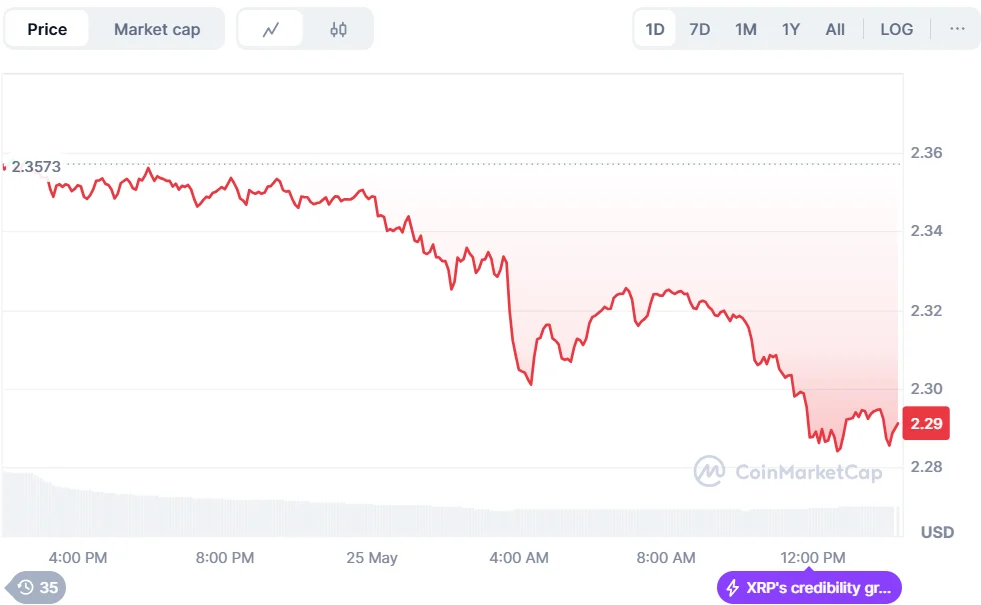Click the history clock icon badge
The height and width of the screenshot is (605, 981).
(26, 588)
